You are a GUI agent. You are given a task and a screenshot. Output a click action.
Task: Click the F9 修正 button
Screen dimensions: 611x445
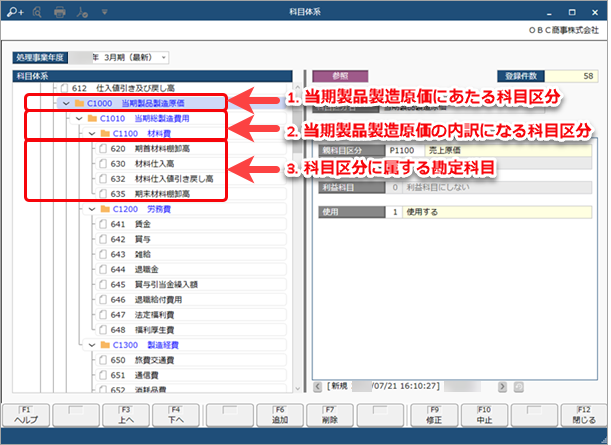[x=434, y=415]
